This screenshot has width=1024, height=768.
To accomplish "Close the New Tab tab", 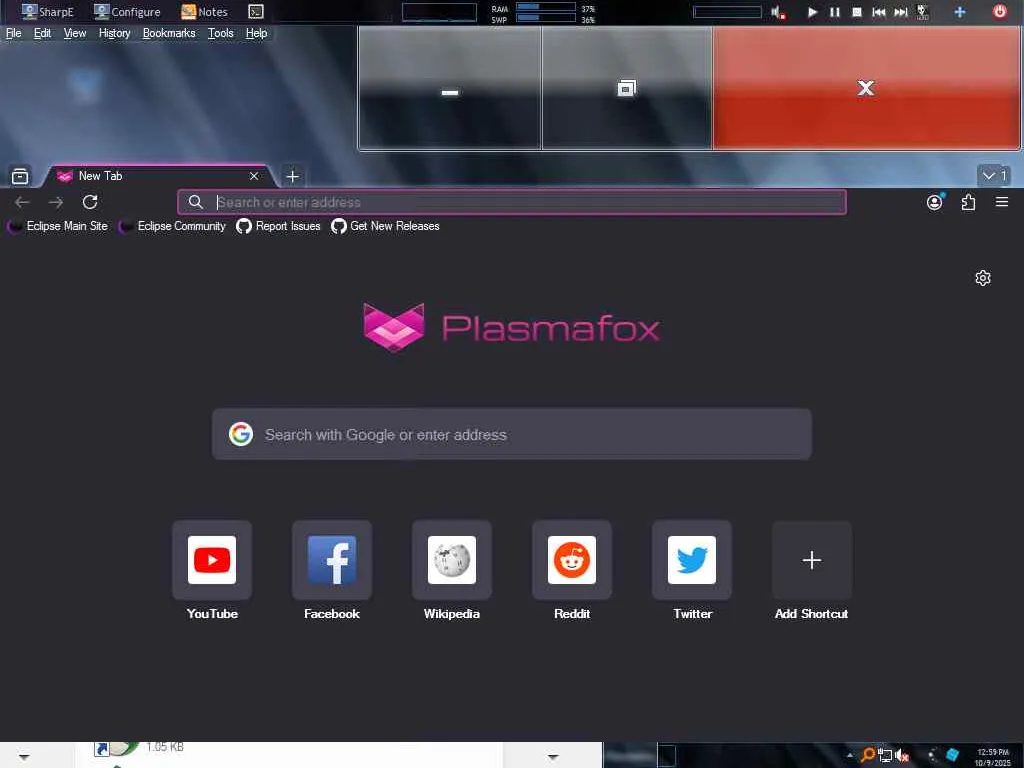I will (x=254, y=176).
